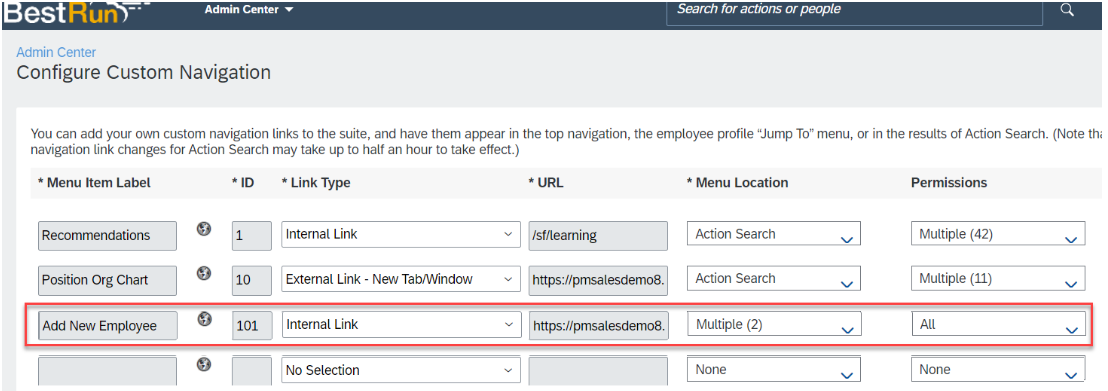The image size is (1108, 391).
Task: Expand the All permissions dropdown
Action: [998, 325]
